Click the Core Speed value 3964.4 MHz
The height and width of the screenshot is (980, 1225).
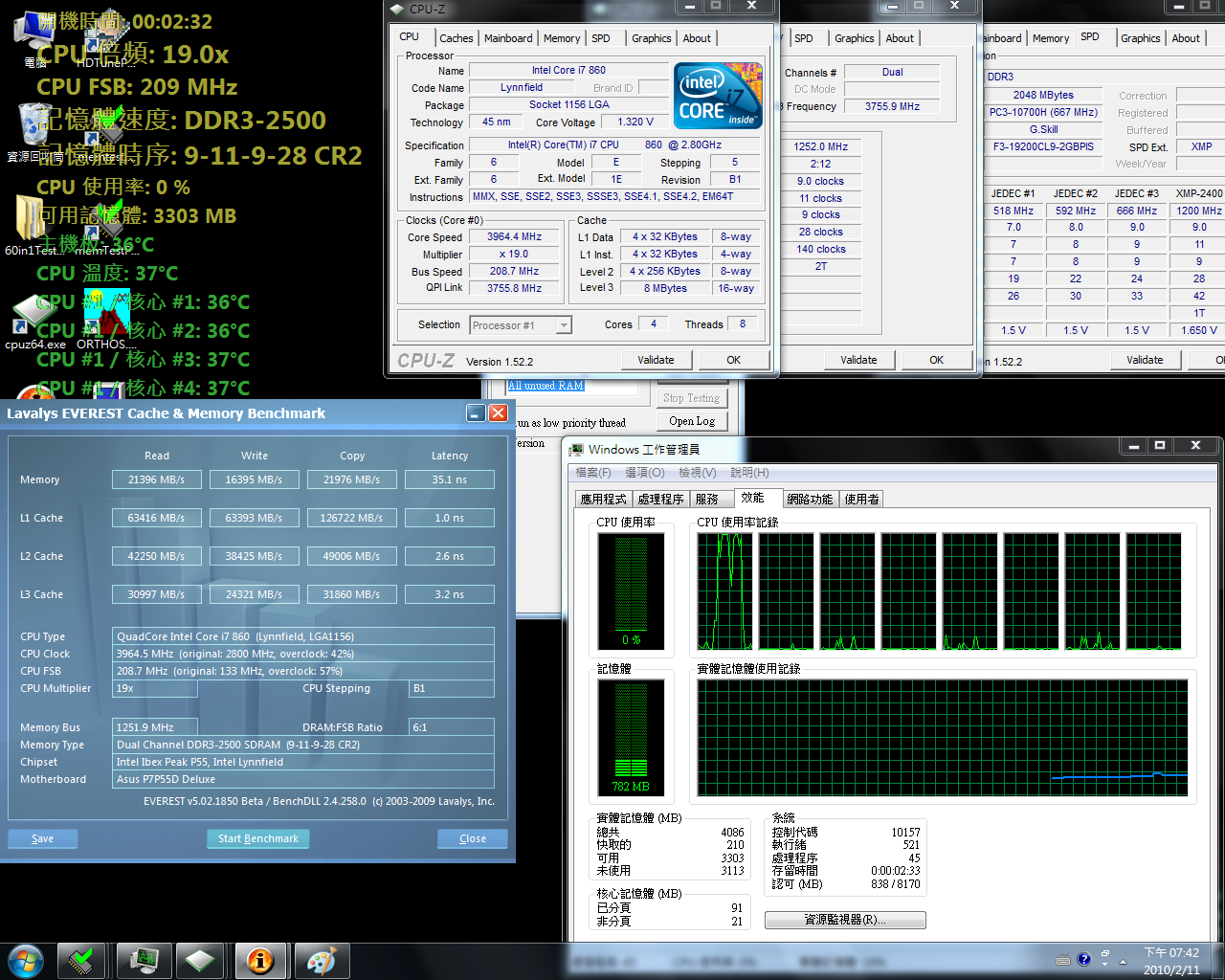514,236
